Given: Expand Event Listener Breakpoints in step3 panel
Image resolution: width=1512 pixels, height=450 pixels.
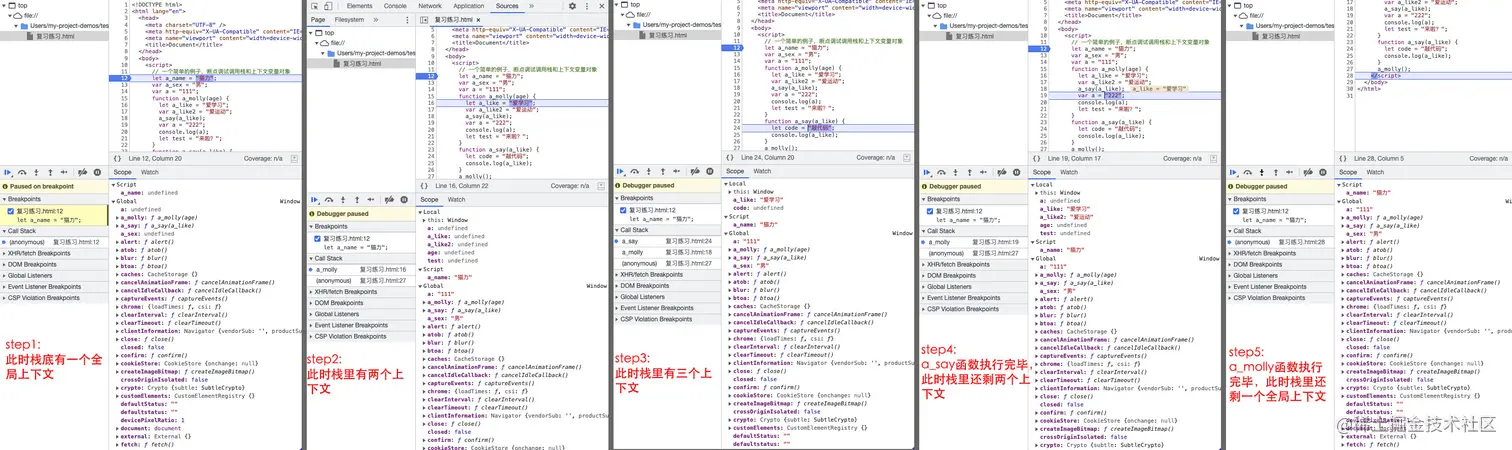Looking at the screenshot, I should click(667, 308).
